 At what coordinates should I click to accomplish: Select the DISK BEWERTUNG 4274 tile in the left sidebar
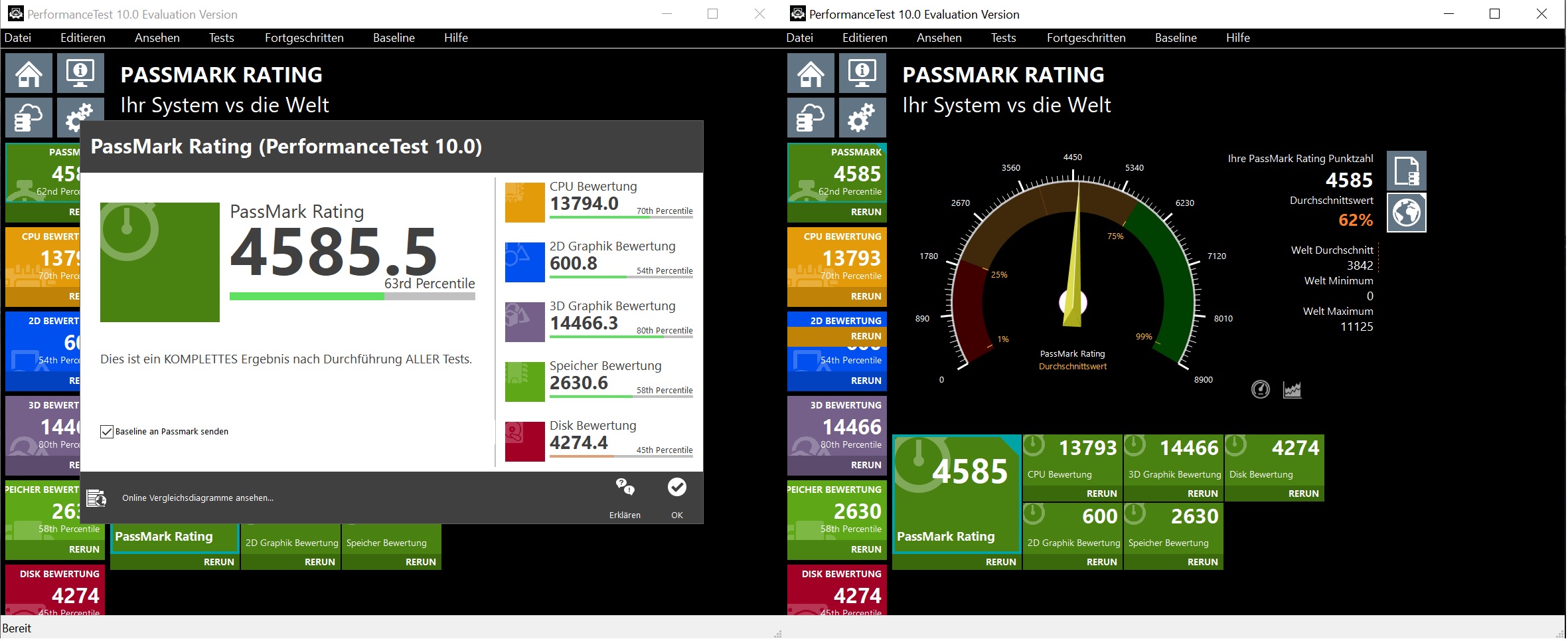(x=55, y=590)
